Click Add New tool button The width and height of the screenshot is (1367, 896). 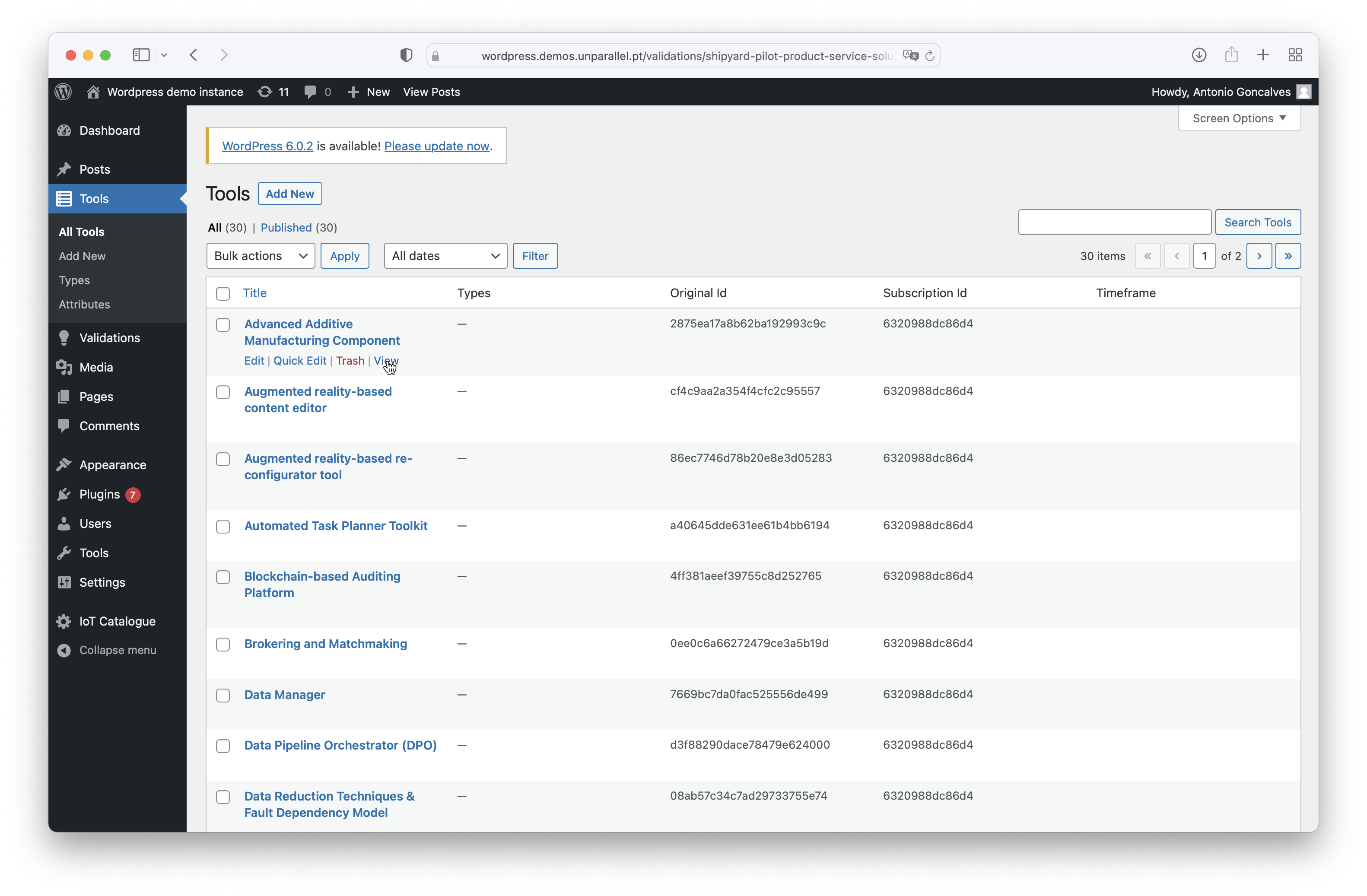point(289,193)
